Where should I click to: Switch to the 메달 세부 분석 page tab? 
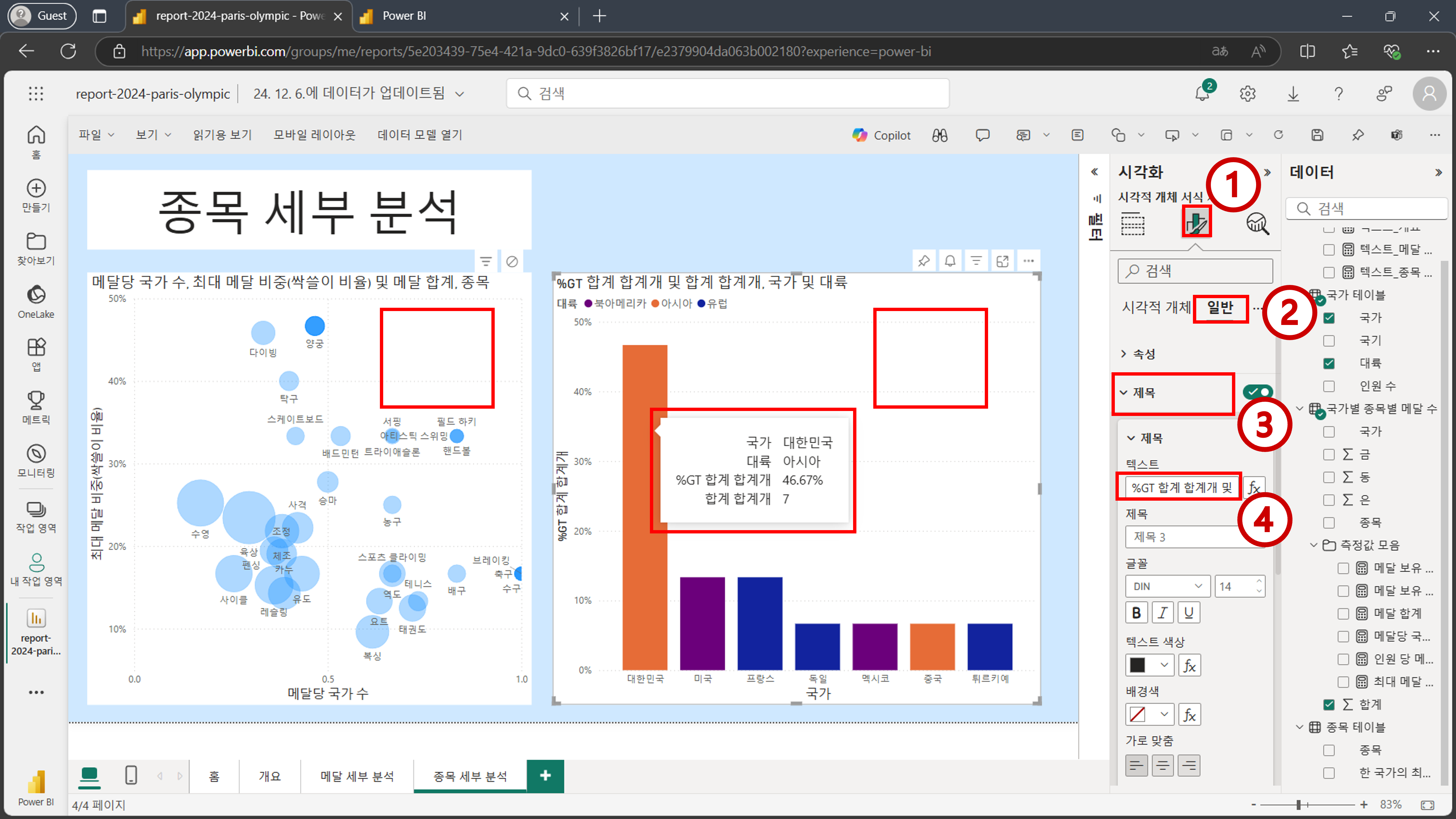pyautogui.click(x=357, y=776)
